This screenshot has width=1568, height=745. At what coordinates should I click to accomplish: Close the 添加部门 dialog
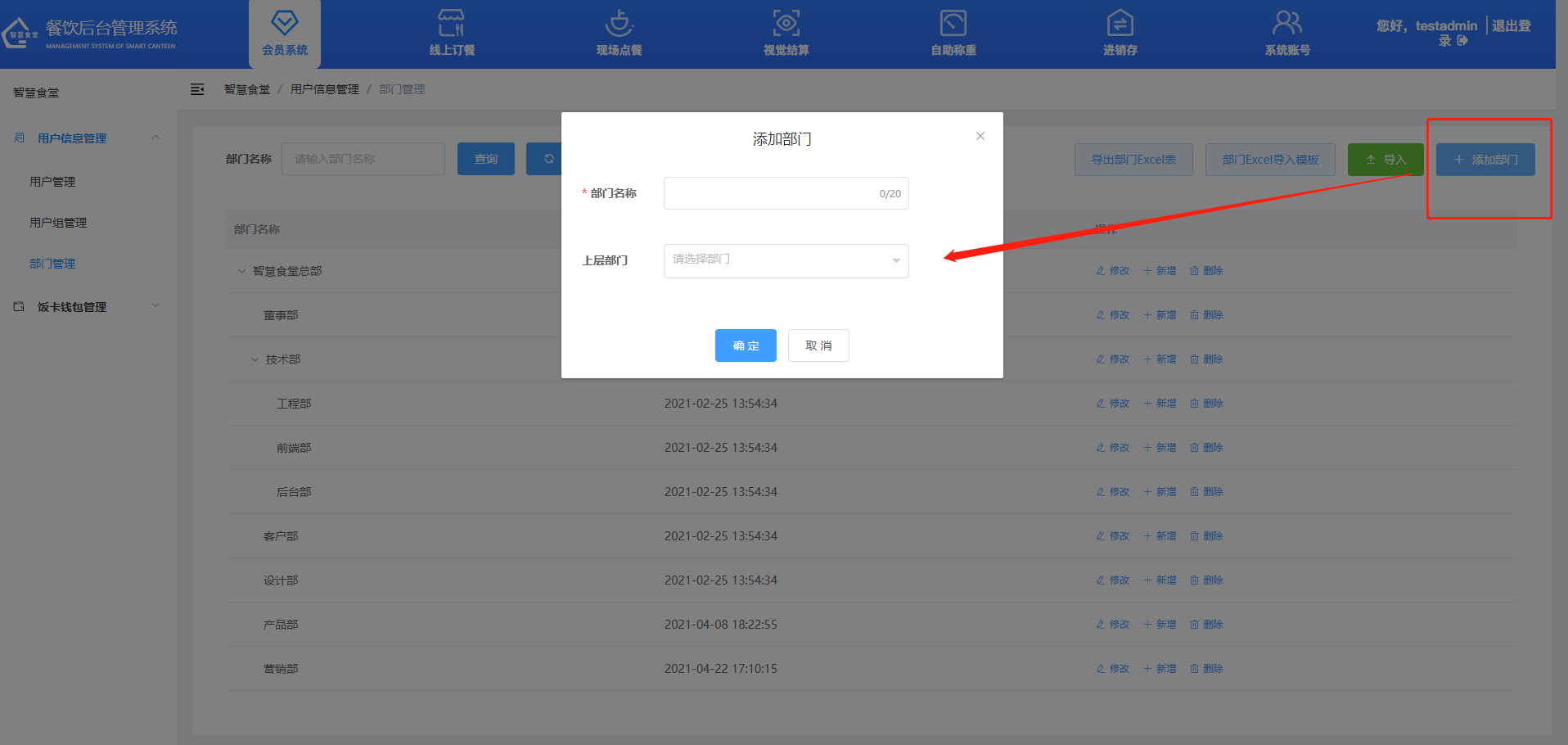click(980, 136)
